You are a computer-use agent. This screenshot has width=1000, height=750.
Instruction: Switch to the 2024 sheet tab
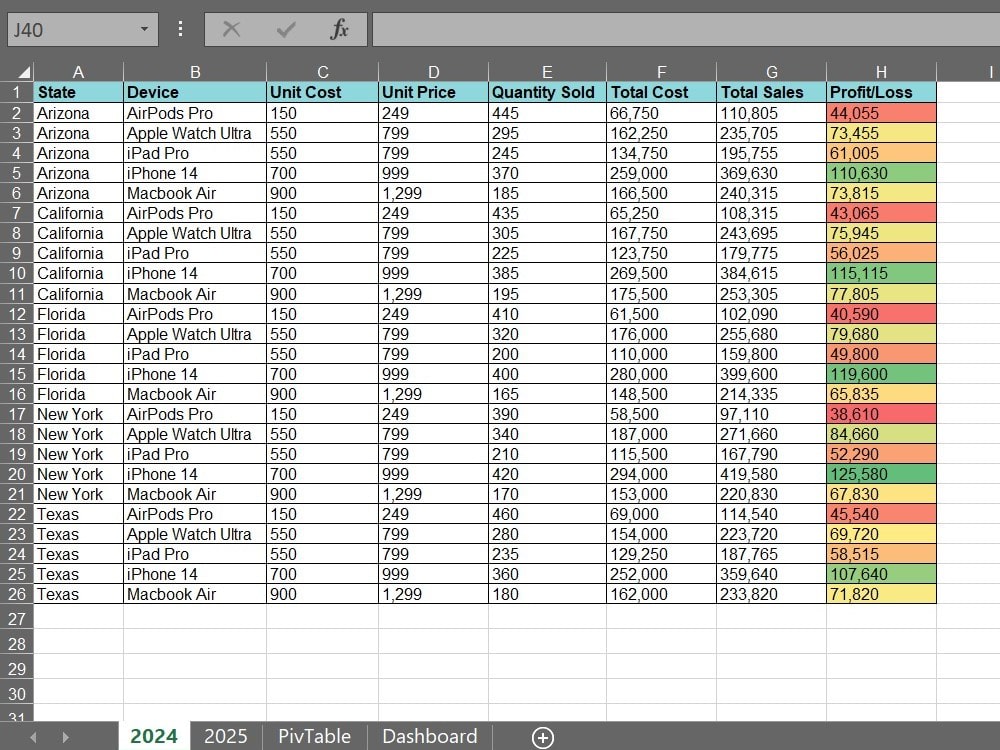click(154, 736)
